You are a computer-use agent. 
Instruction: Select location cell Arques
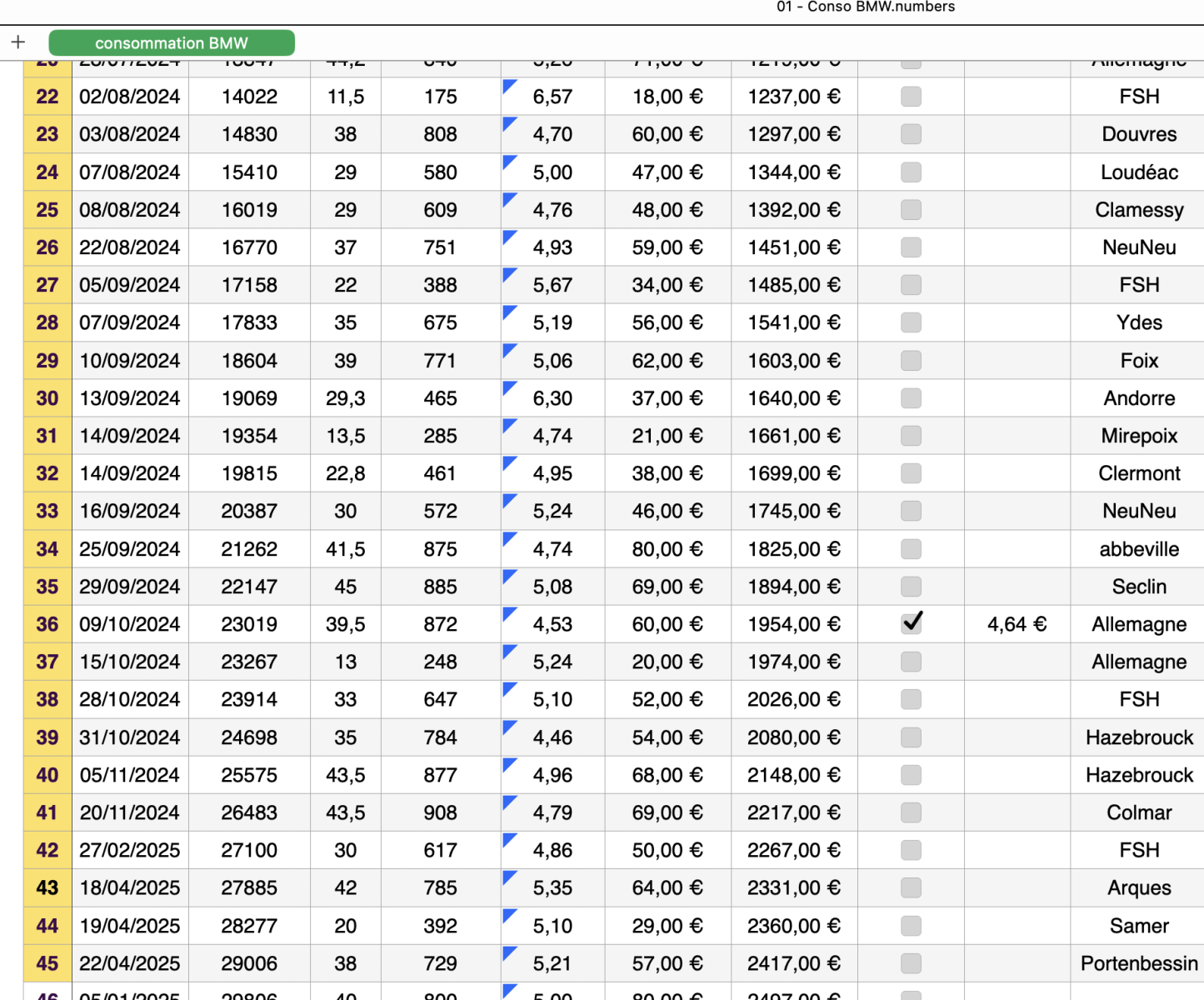[x=1139, y=887]
